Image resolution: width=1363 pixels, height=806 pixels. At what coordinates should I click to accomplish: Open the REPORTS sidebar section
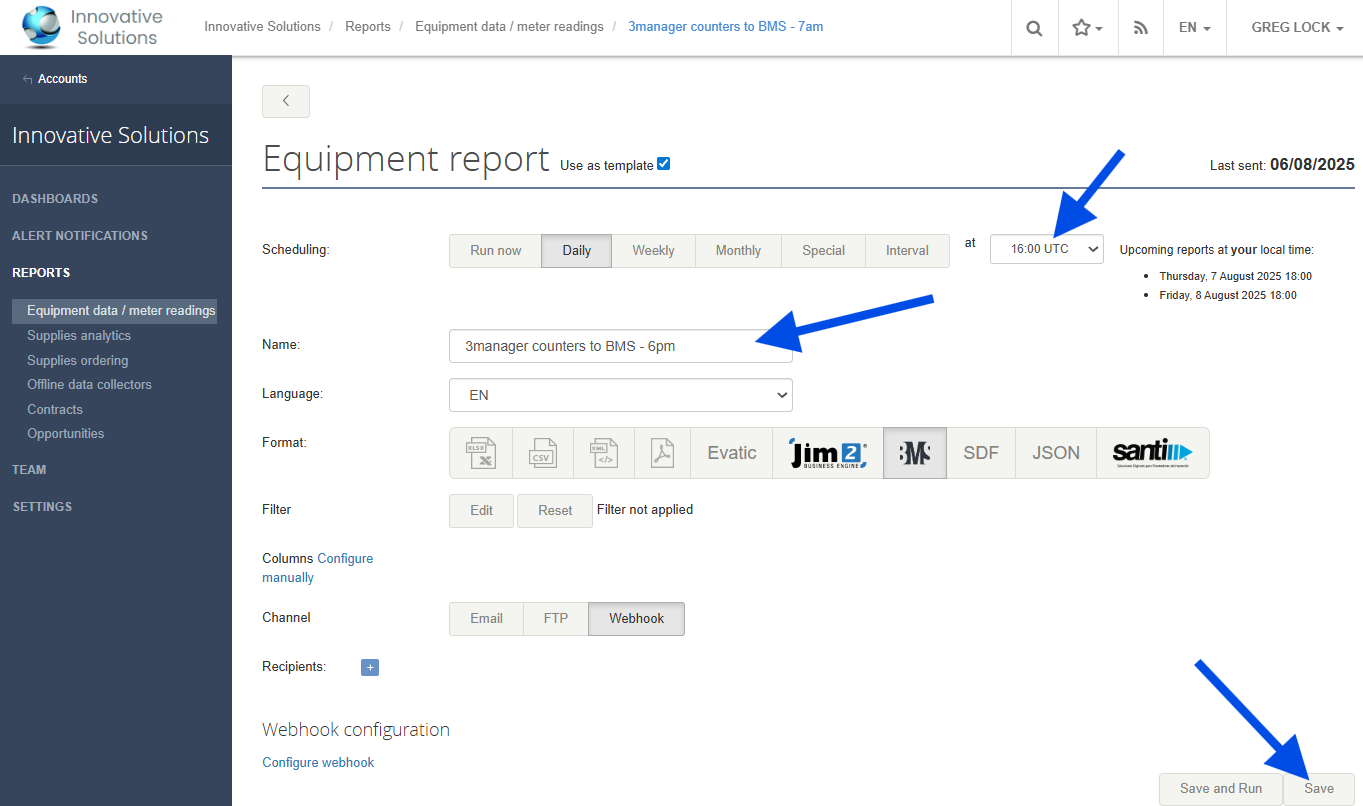[x=41, y=273]
